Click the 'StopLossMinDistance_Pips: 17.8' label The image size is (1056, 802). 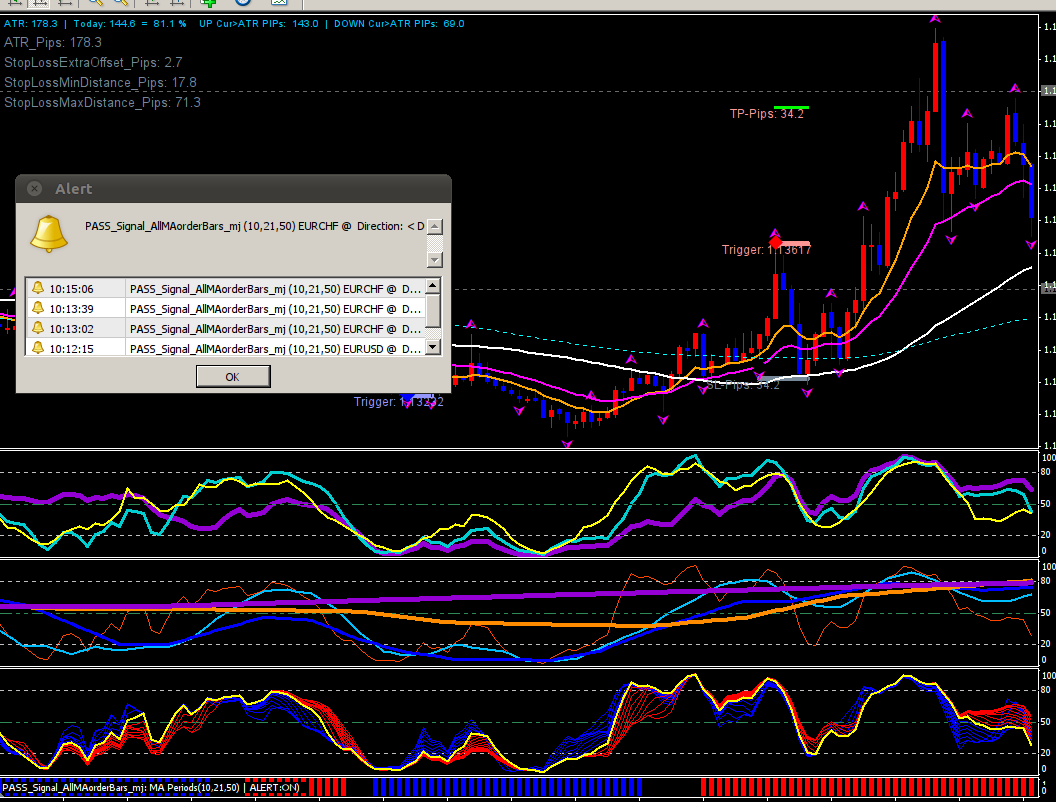click(100, 83)
